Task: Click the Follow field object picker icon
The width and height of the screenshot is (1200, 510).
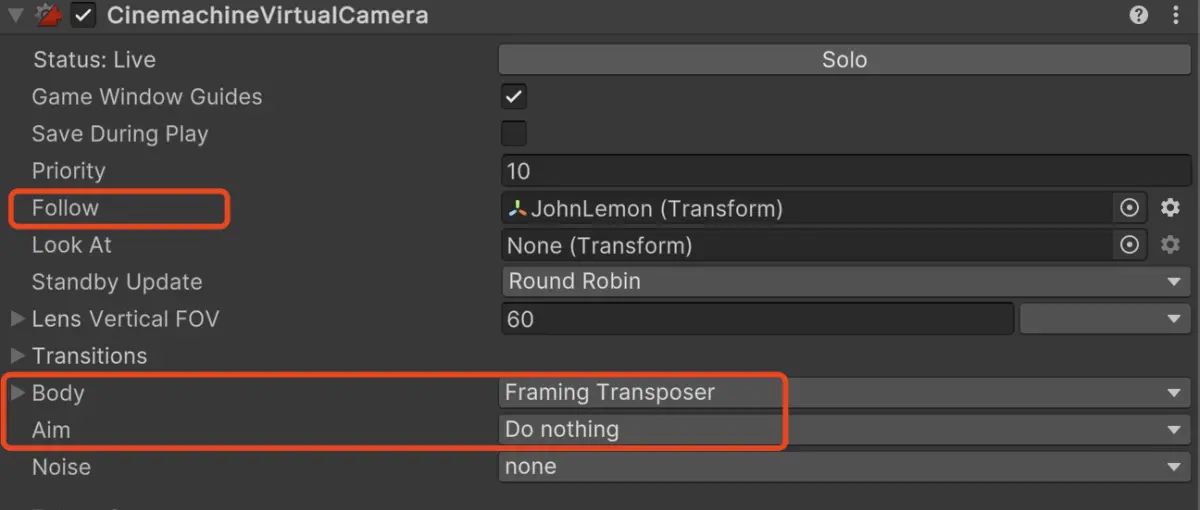Action: click(1129, 208)
